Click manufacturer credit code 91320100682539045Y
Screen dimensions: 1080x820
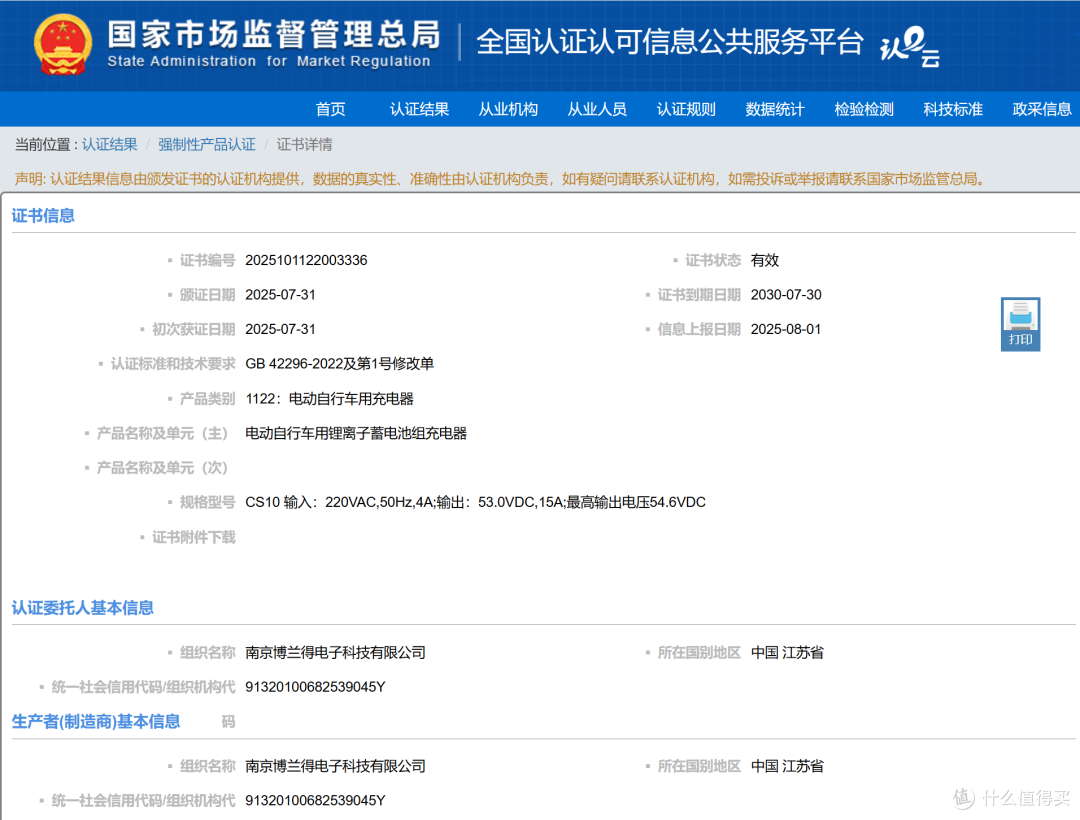pos(315,801)
